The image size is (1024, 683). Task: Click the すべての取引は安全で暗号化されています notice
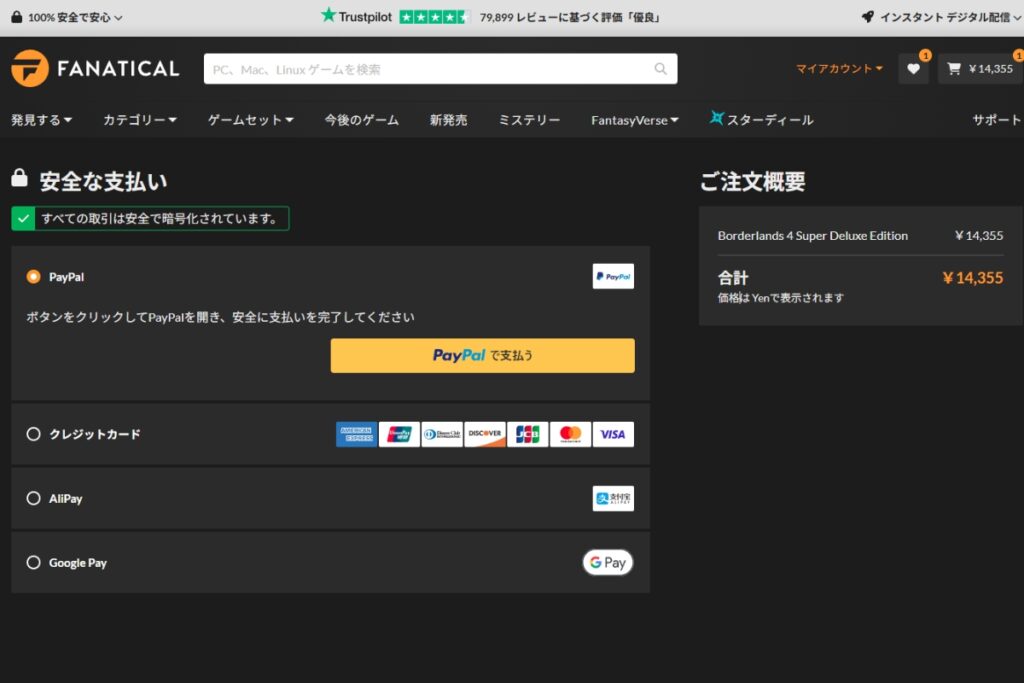click(x=150, y=218)
